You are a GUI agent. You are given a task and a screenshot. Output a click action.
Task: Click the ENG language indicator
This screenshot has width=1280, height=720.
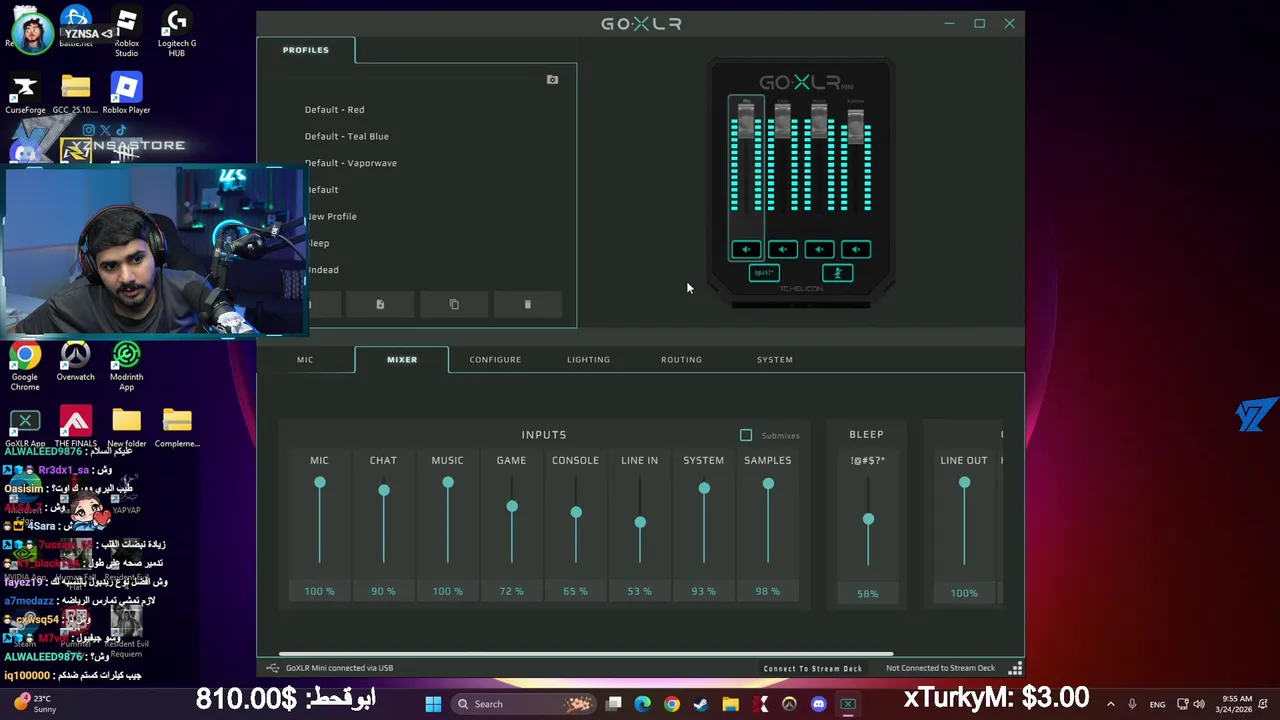(x=1157, y=705)
